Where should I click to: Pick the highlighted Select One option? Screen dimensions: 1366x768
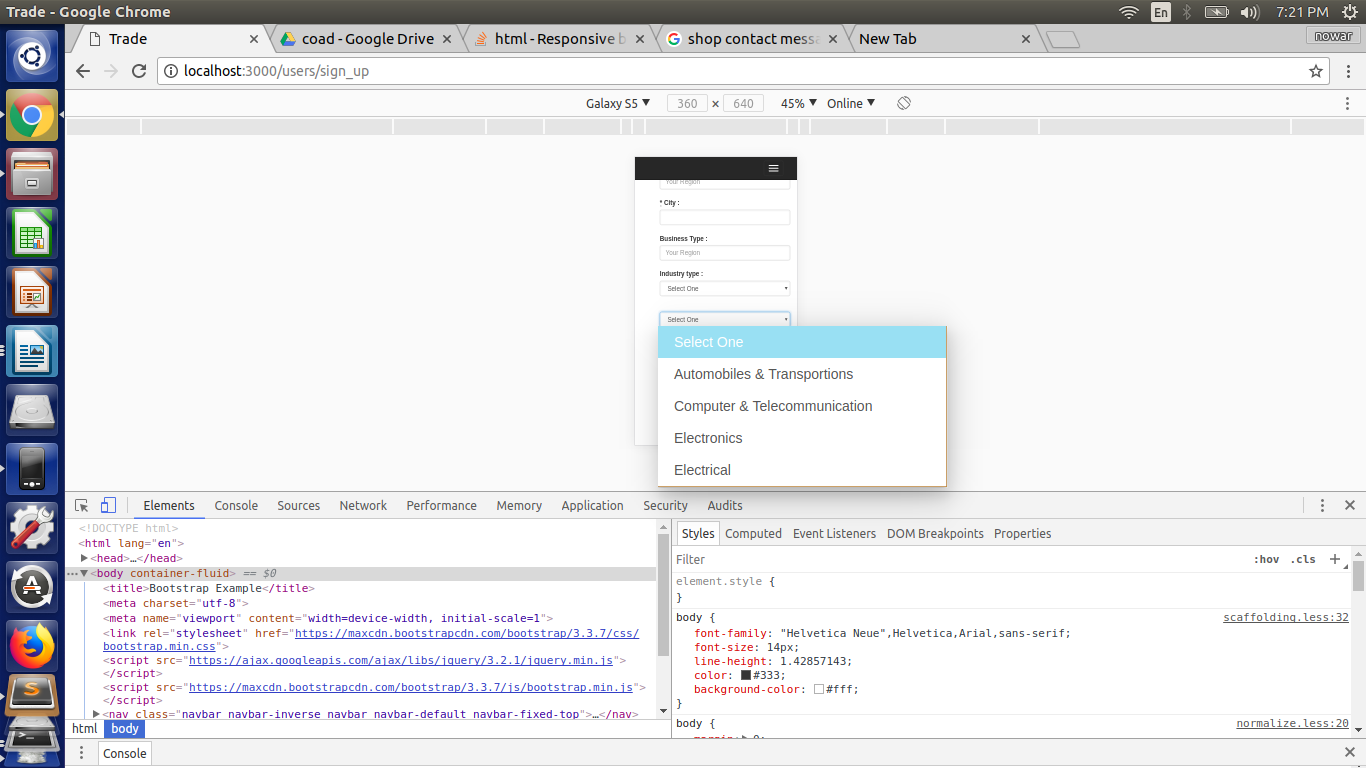point(802,342)
